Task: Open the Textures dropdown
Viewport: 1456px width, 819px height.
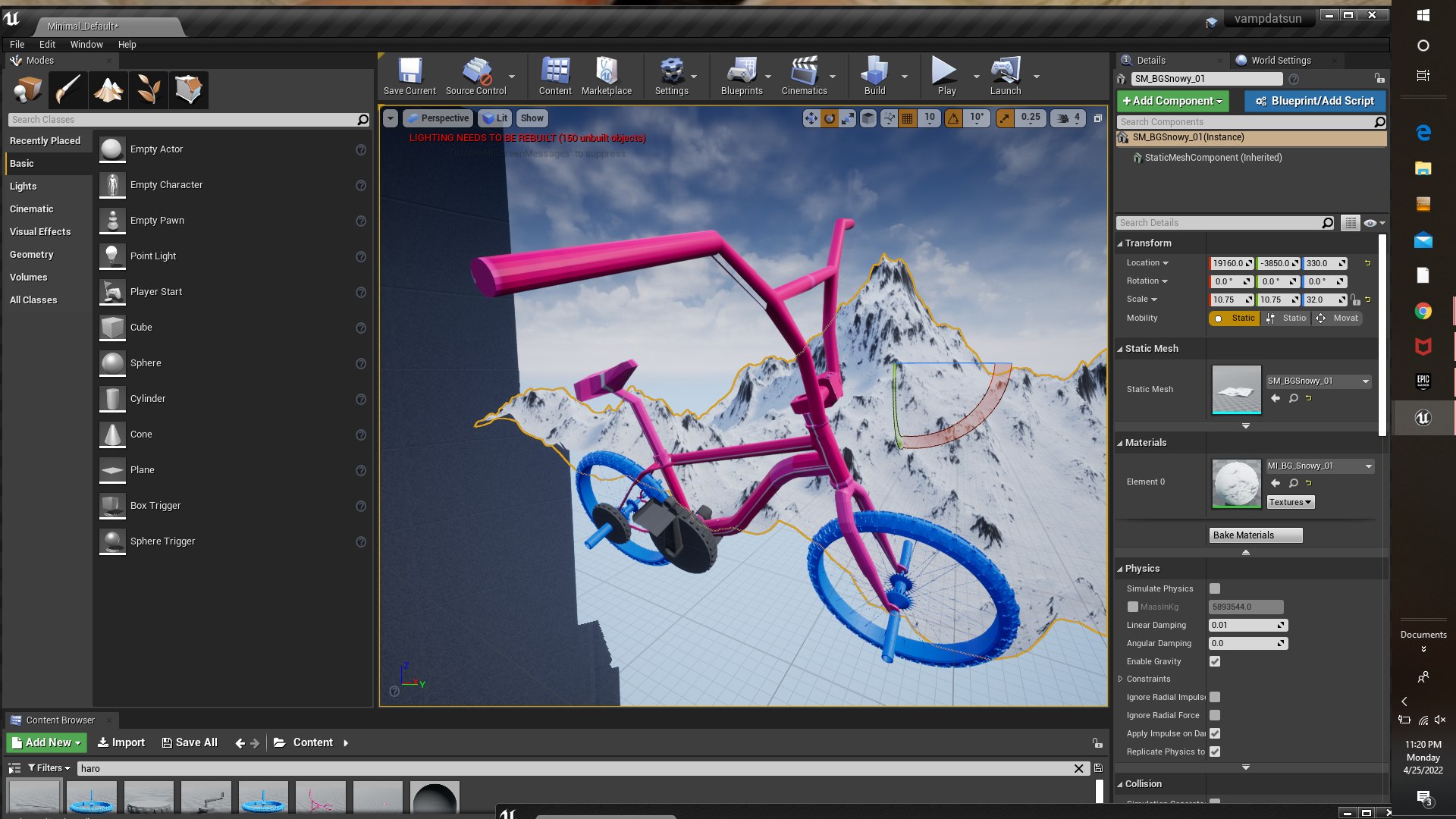Action: (1291, 502)
